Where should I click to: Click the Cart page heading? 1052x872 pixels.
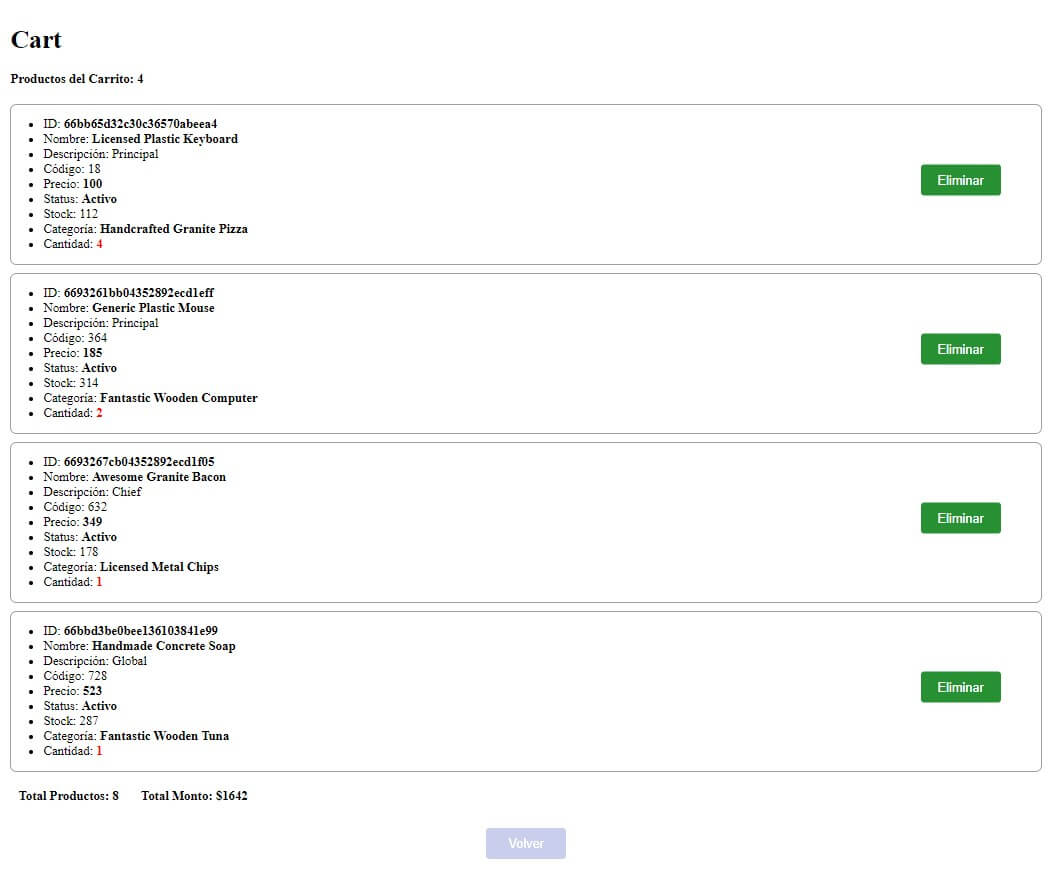[36, 40]
